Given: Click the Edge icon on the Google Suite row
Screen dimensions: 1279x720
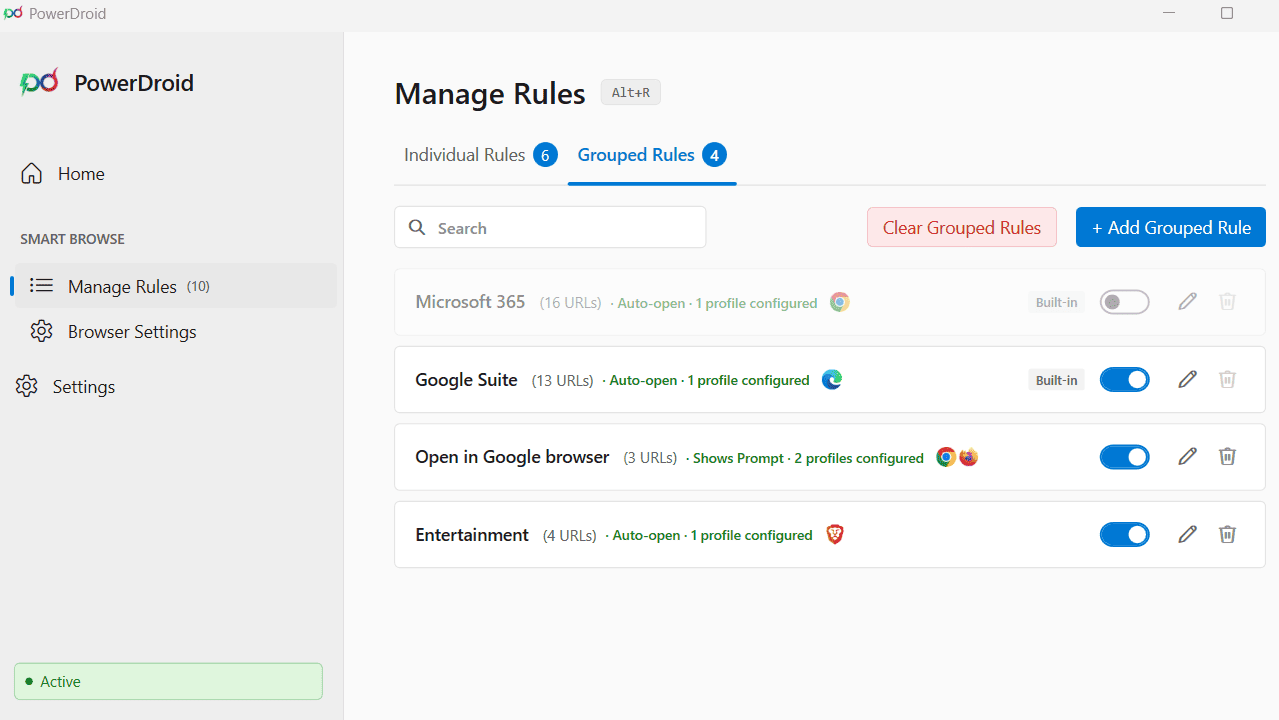Looking at the screenshot, I should (832, 380).
